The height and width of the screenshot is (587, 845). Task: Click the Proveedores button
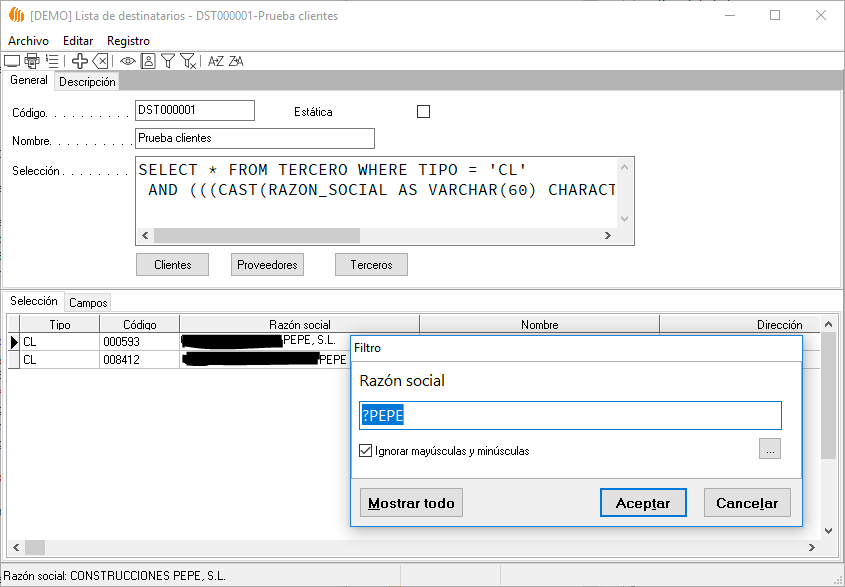point(267,265)
